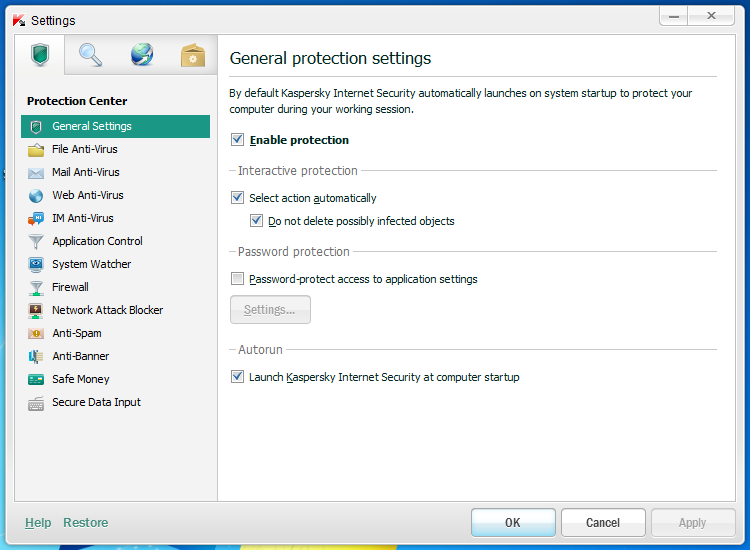Click the Anti-Spam envelope icon
The image size is (750, 550).
[36, 333]
